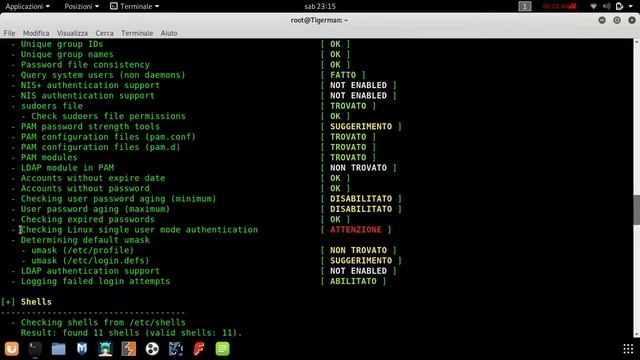Click 'Checking shells from /etc/shells' line
This screenshot has height=360, width=640.
click(x=103, y=322)
